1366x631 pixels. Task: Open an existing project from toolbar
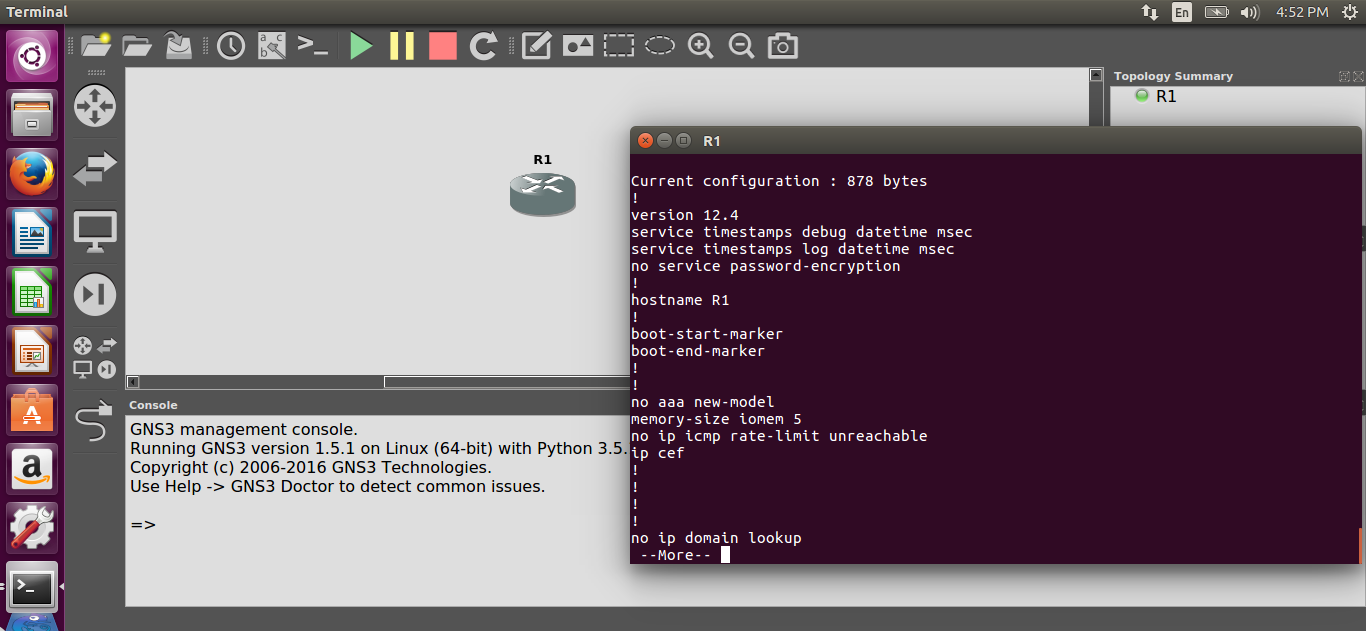137,46
